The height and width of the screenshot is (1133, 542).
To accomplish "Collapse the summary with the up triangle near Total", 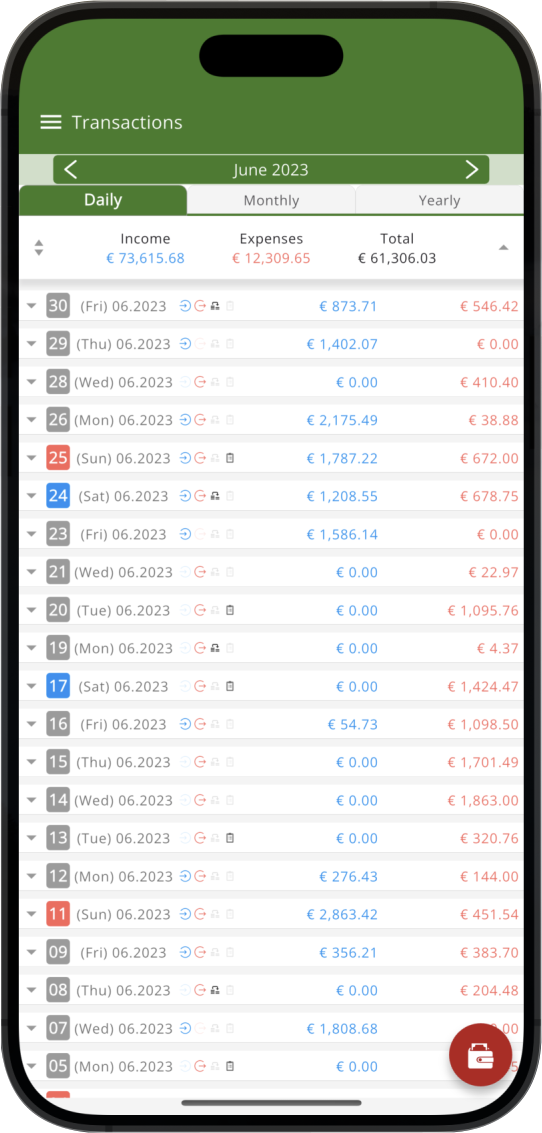I will pos(504,248).
